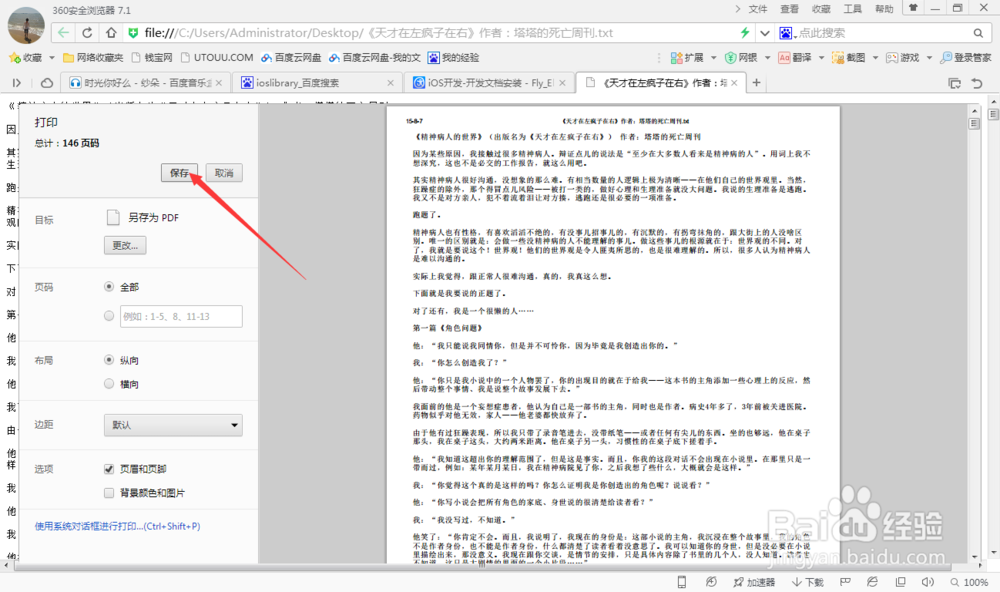Click the green shield security icon in address bar
Image resolution: width=1000 pixels, height=592 pixels.
[133, 33]
